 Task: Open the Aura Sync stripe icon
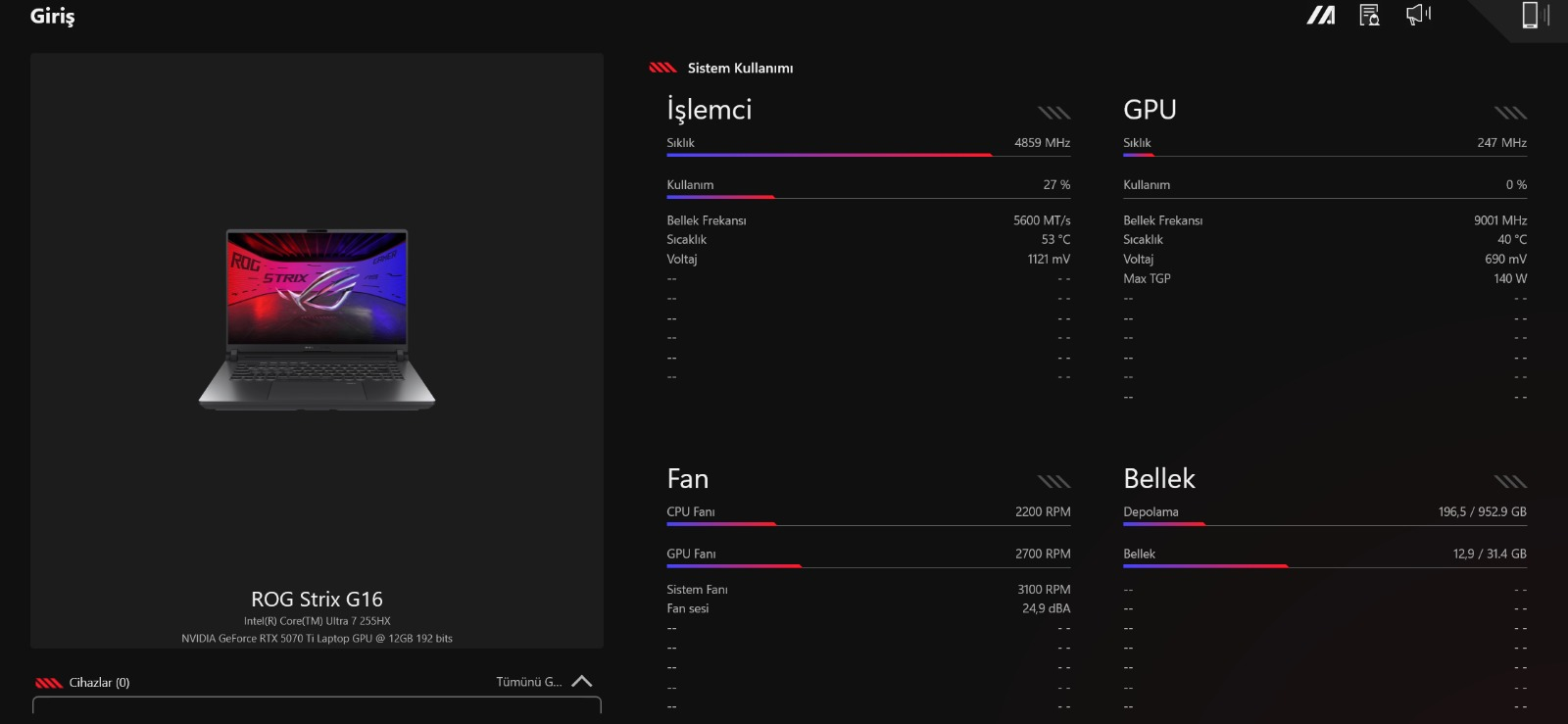tap(1321, 15)
